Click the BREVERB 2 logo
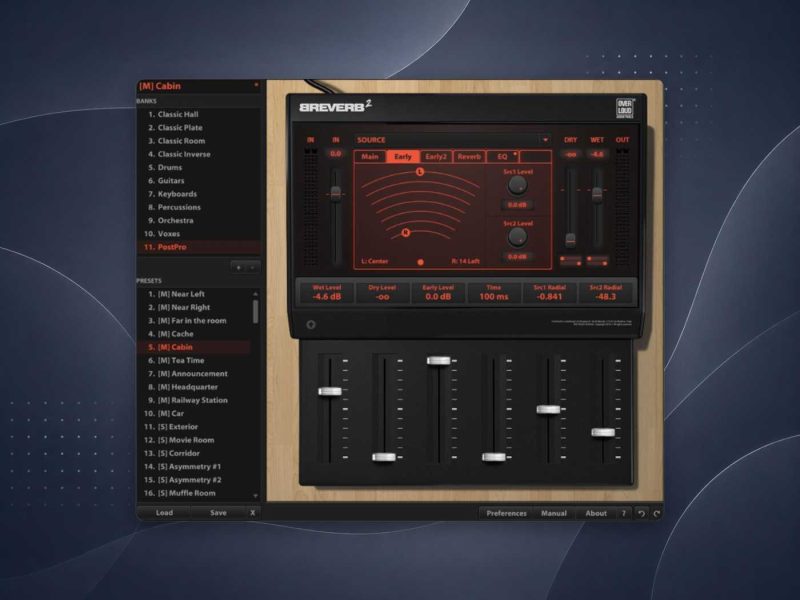800x600 pixels. (x=335, y=106)
